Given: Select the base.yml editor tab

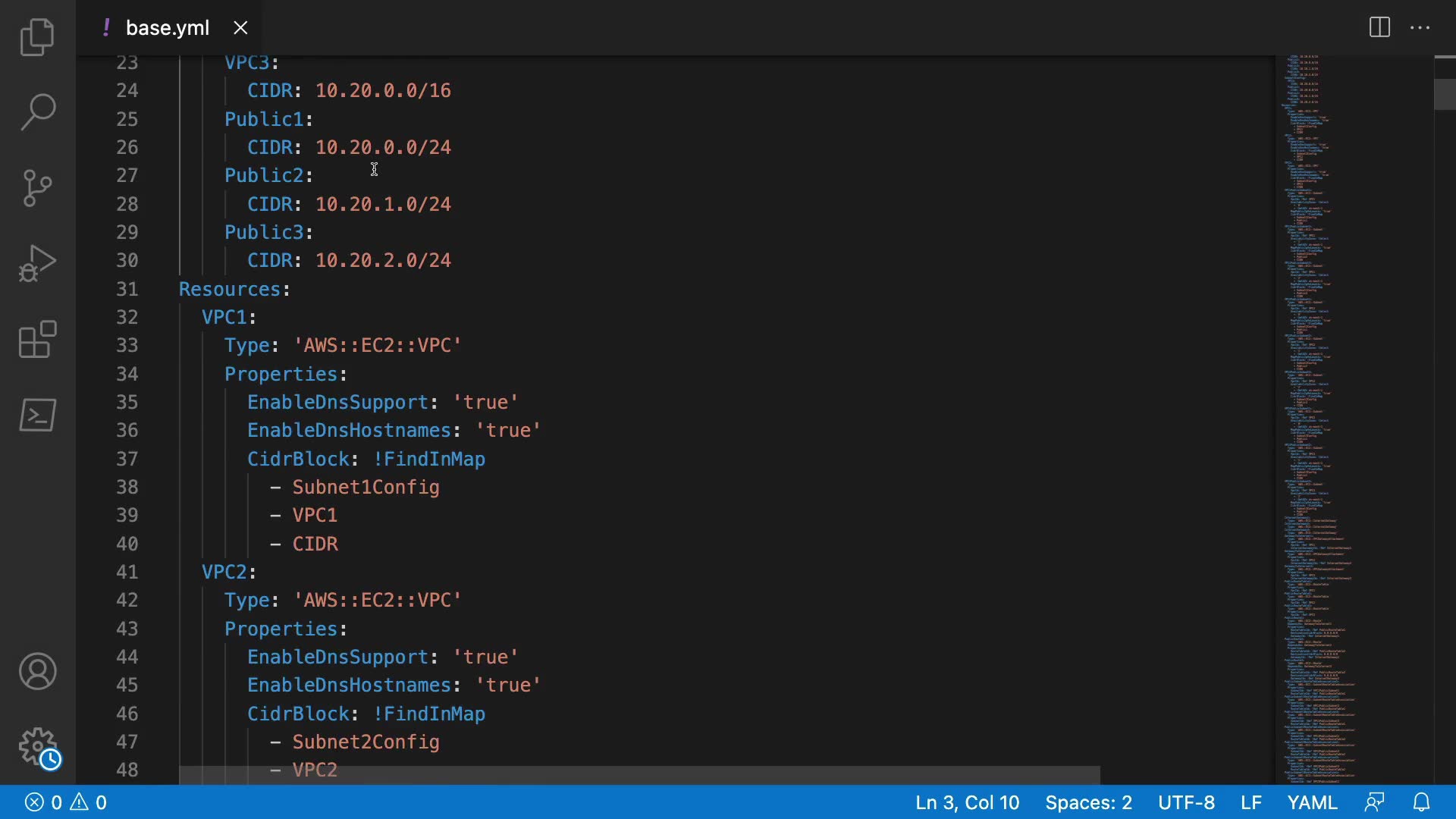Looking at the screenshot, I should 167,28.
